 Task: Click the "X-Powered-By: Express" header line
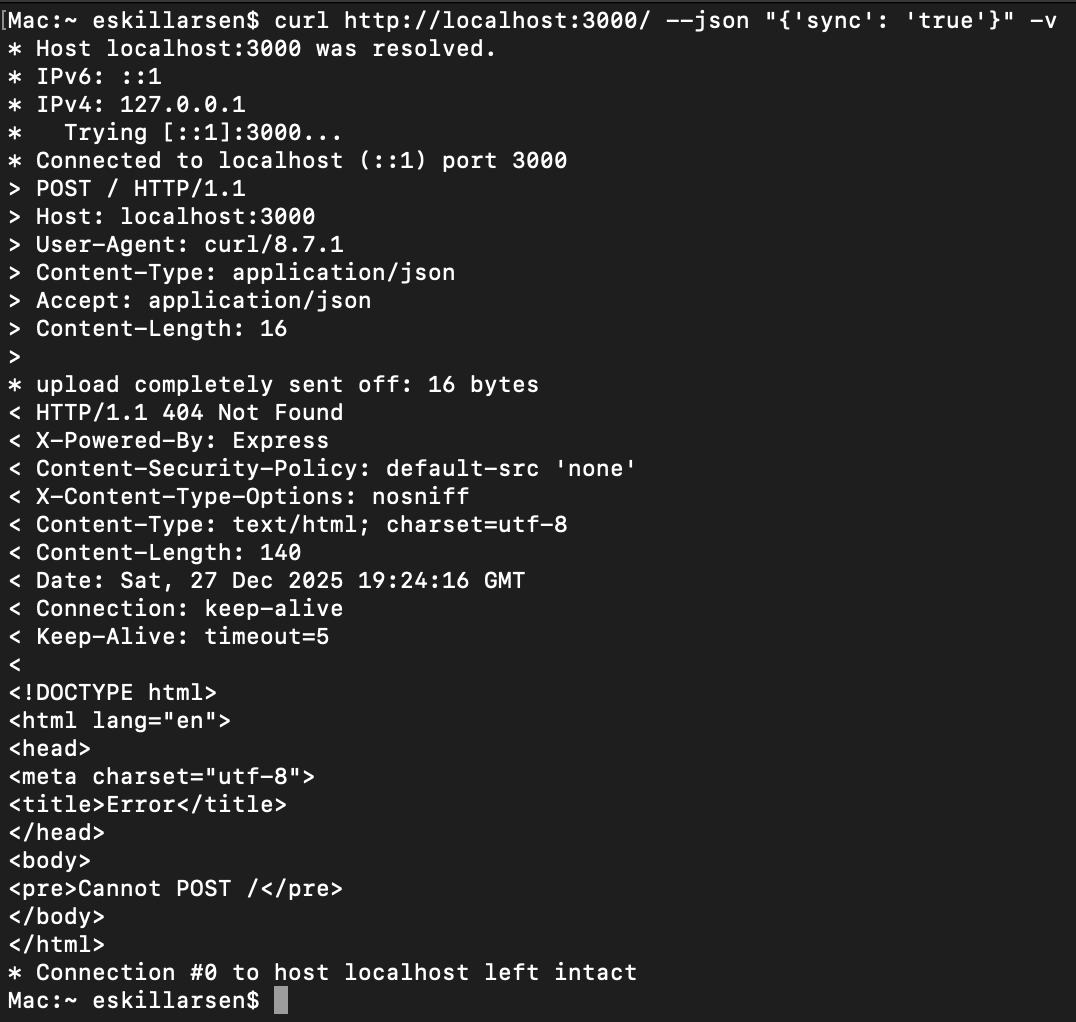182,440
